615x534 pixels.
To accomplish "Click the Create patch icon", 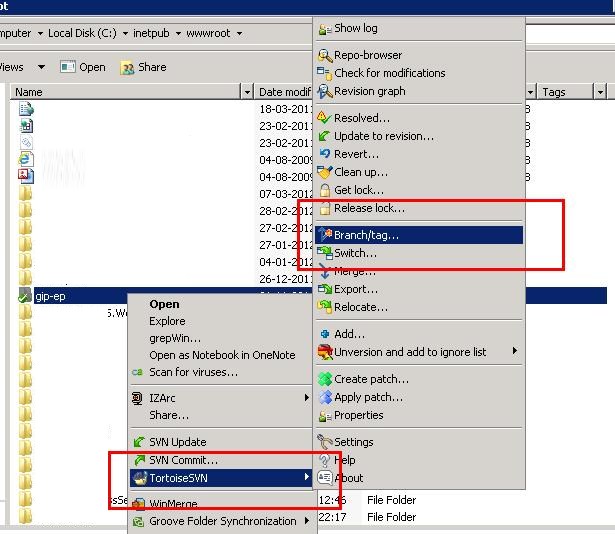I will (x=325, y=379).
